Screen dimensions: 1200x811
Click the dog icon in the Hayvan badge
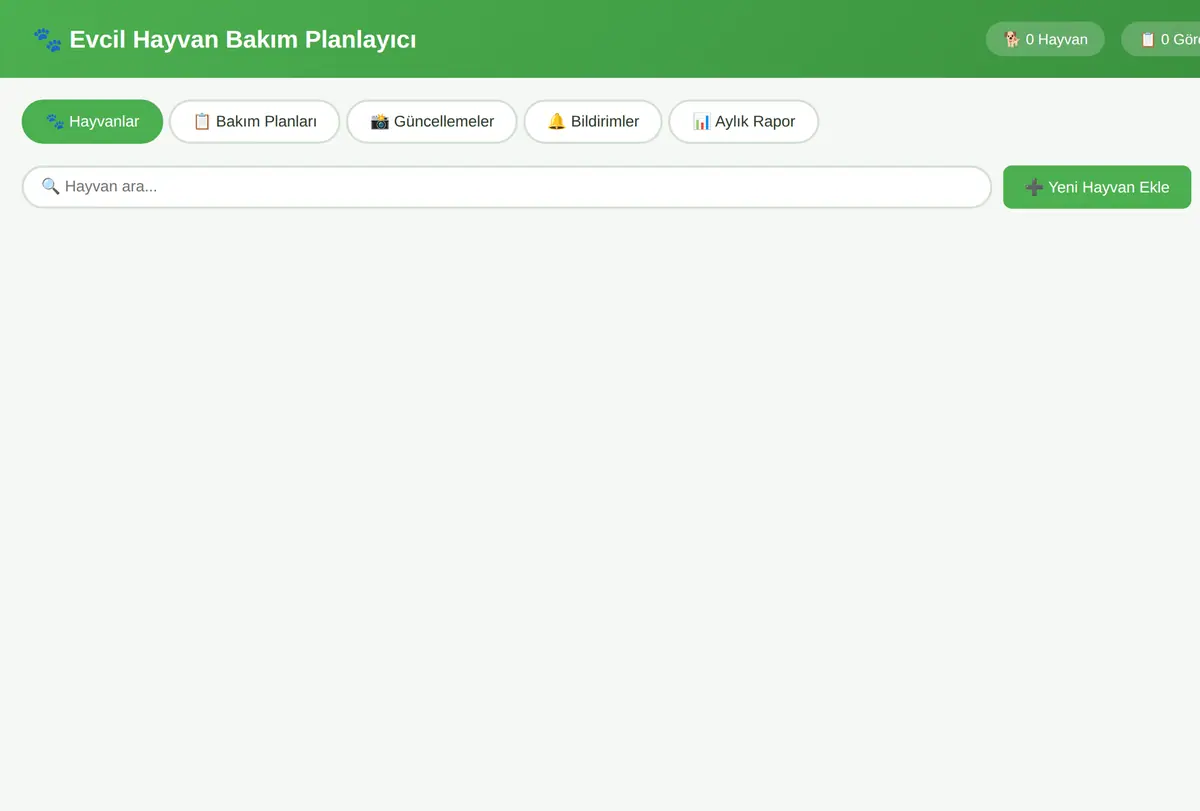coord(1012,39)
